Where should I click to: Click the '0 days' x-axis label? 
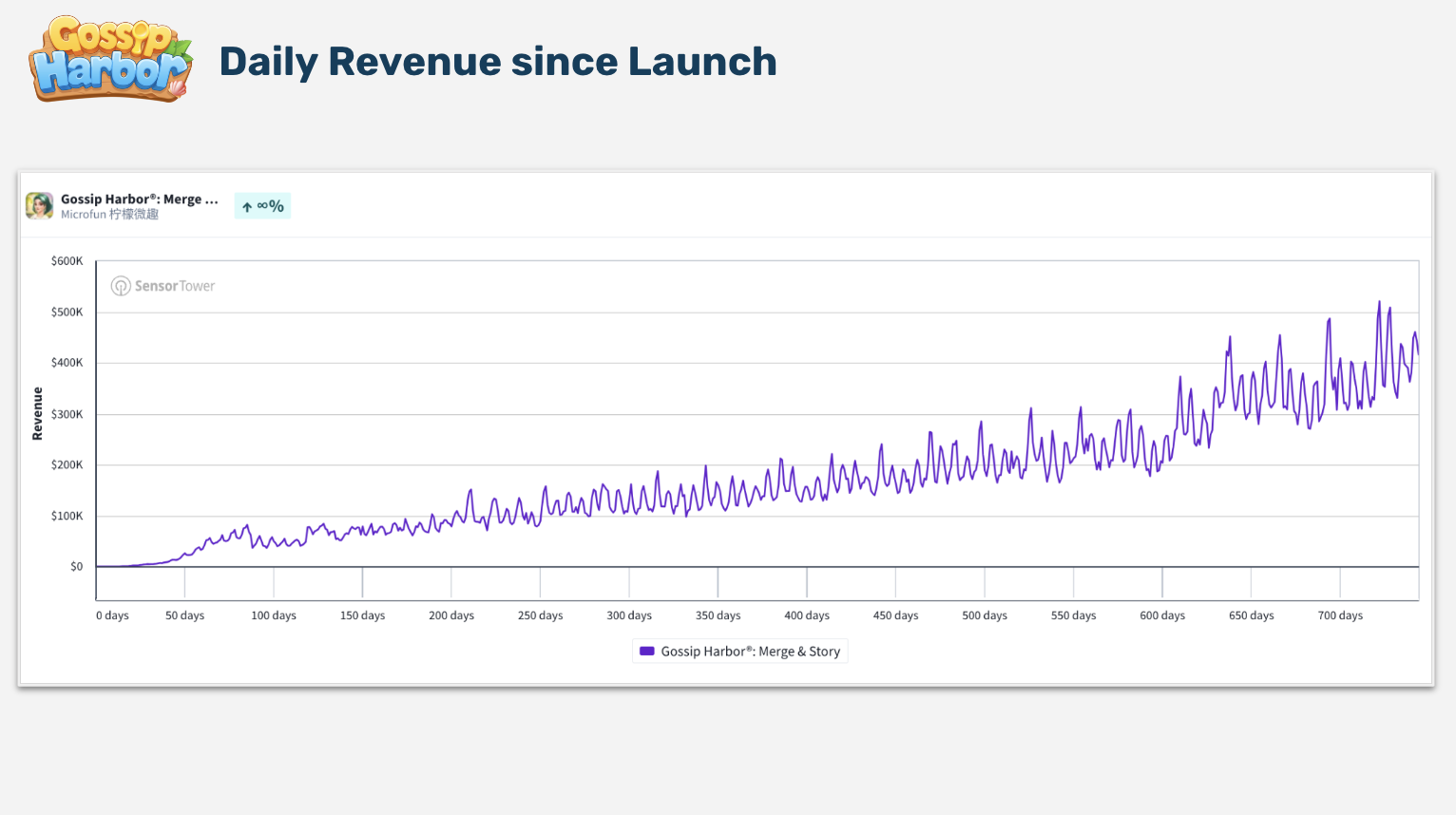pos(112,616)
